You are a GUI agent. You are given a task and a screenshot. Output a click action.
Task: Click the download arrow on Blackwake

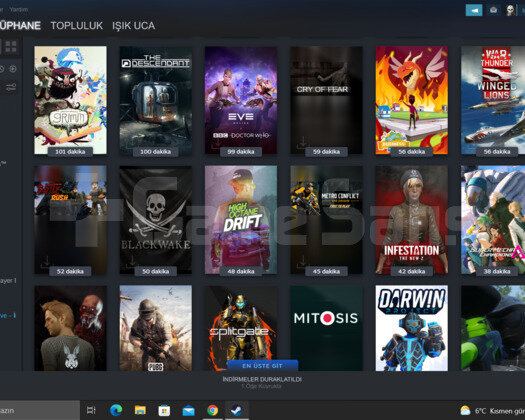click(x=132, y=262)
